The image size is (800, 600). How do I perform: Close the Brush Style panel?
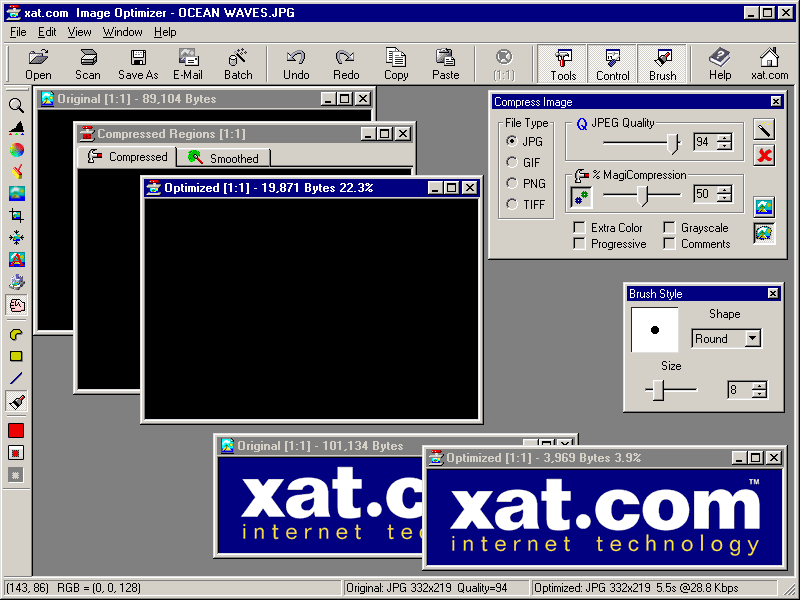tap(773, 293)
